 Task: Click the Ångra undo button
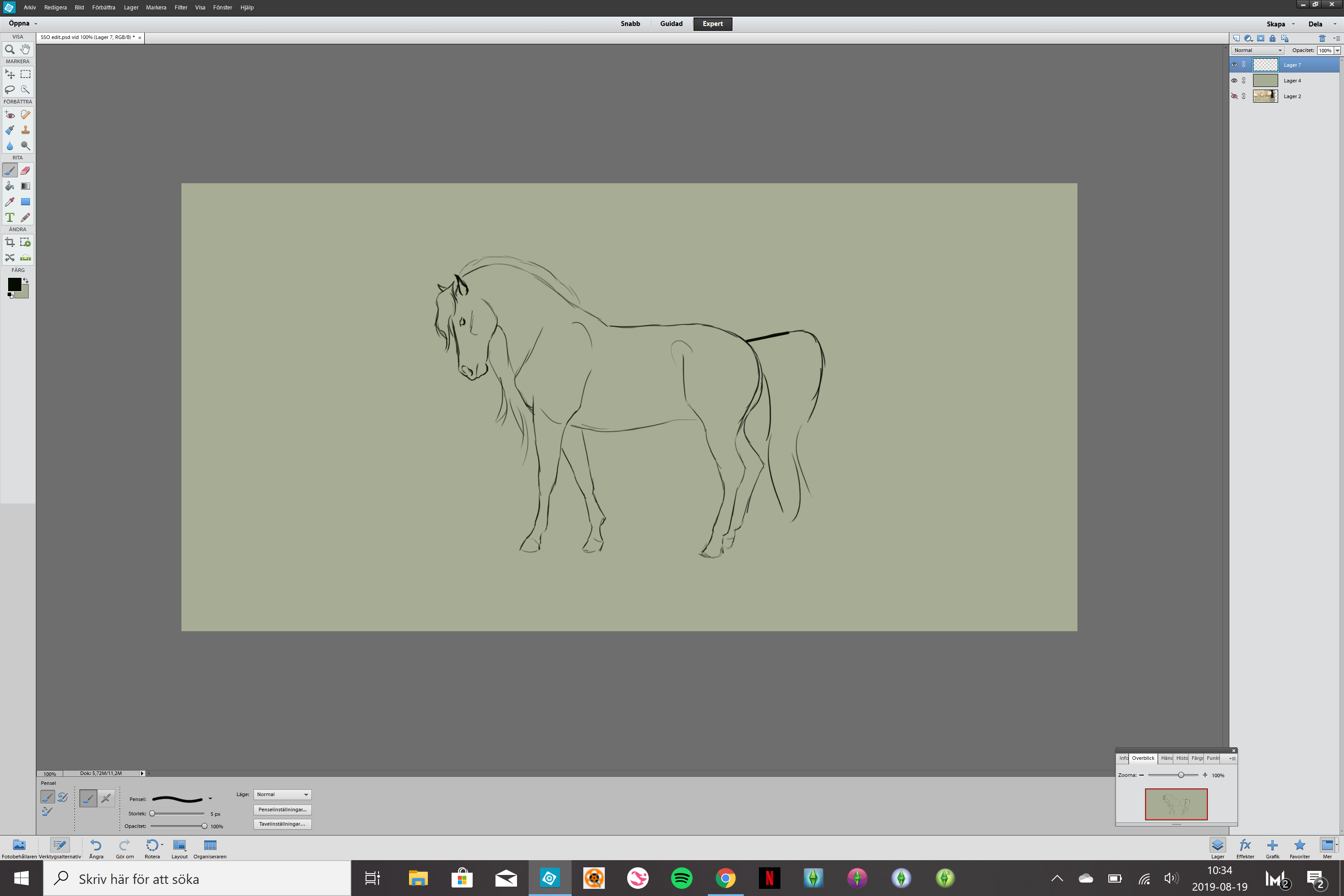[96, 848]
